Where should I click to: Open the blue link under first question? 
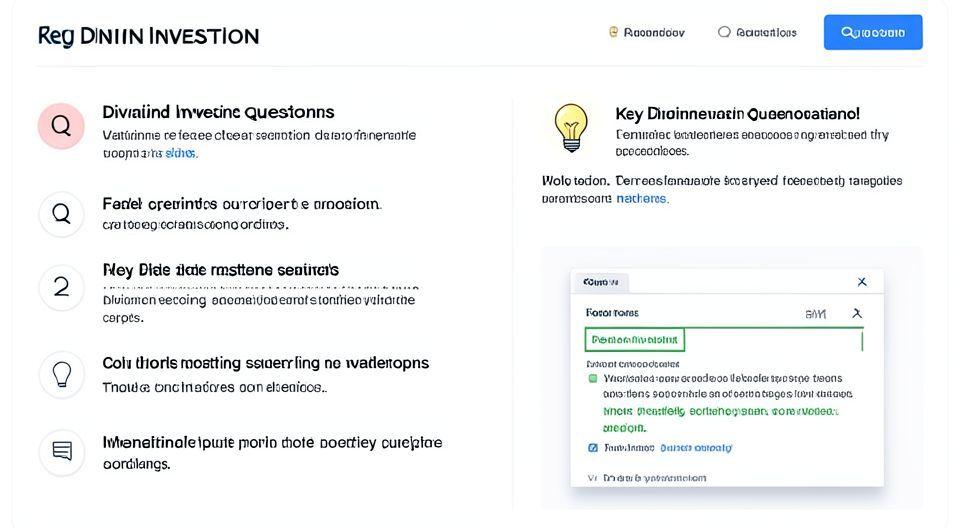pyautogui.click(x=181, y=154)
